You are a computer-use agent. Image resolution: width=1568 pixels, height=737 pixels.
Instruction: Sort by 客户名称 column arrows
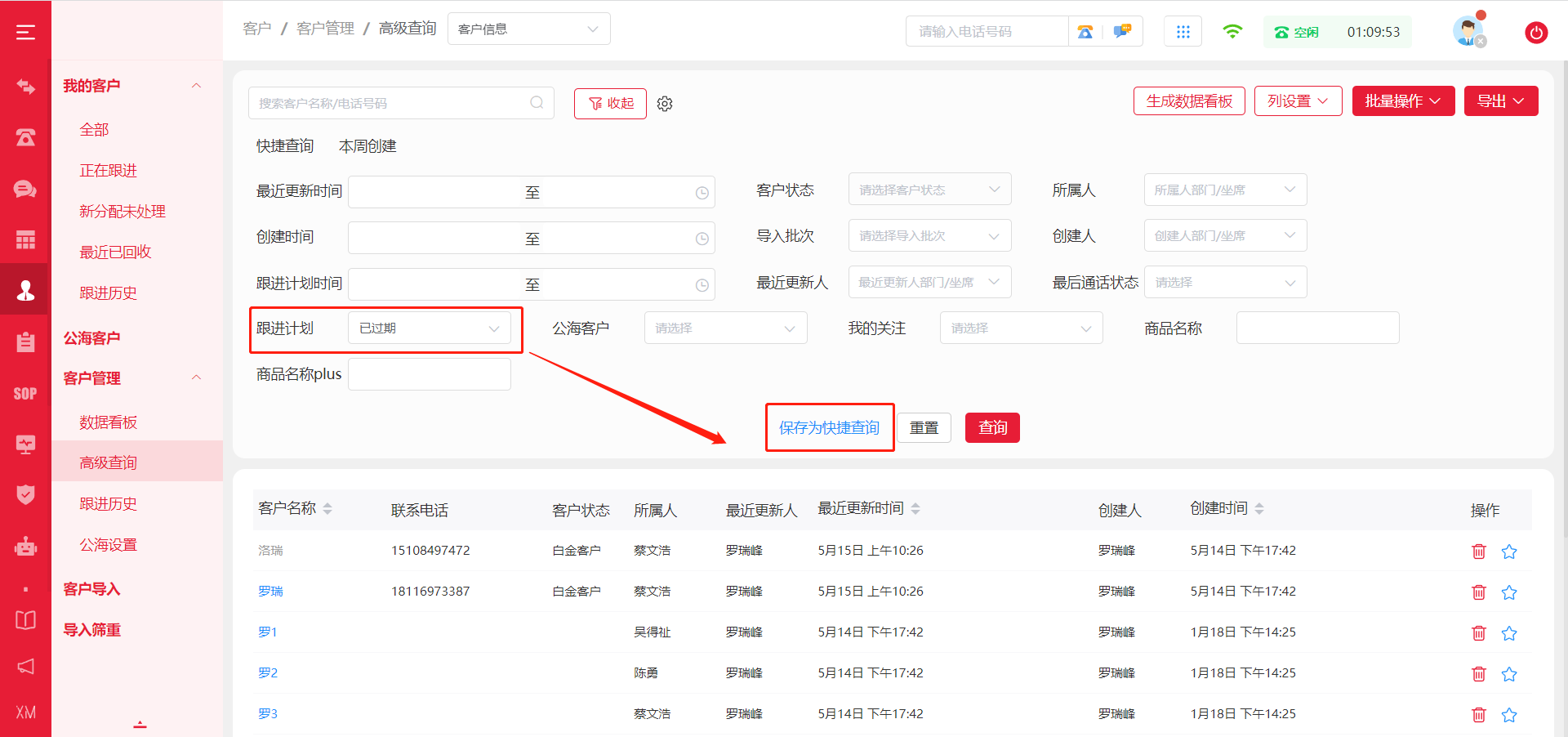(327, 509)
